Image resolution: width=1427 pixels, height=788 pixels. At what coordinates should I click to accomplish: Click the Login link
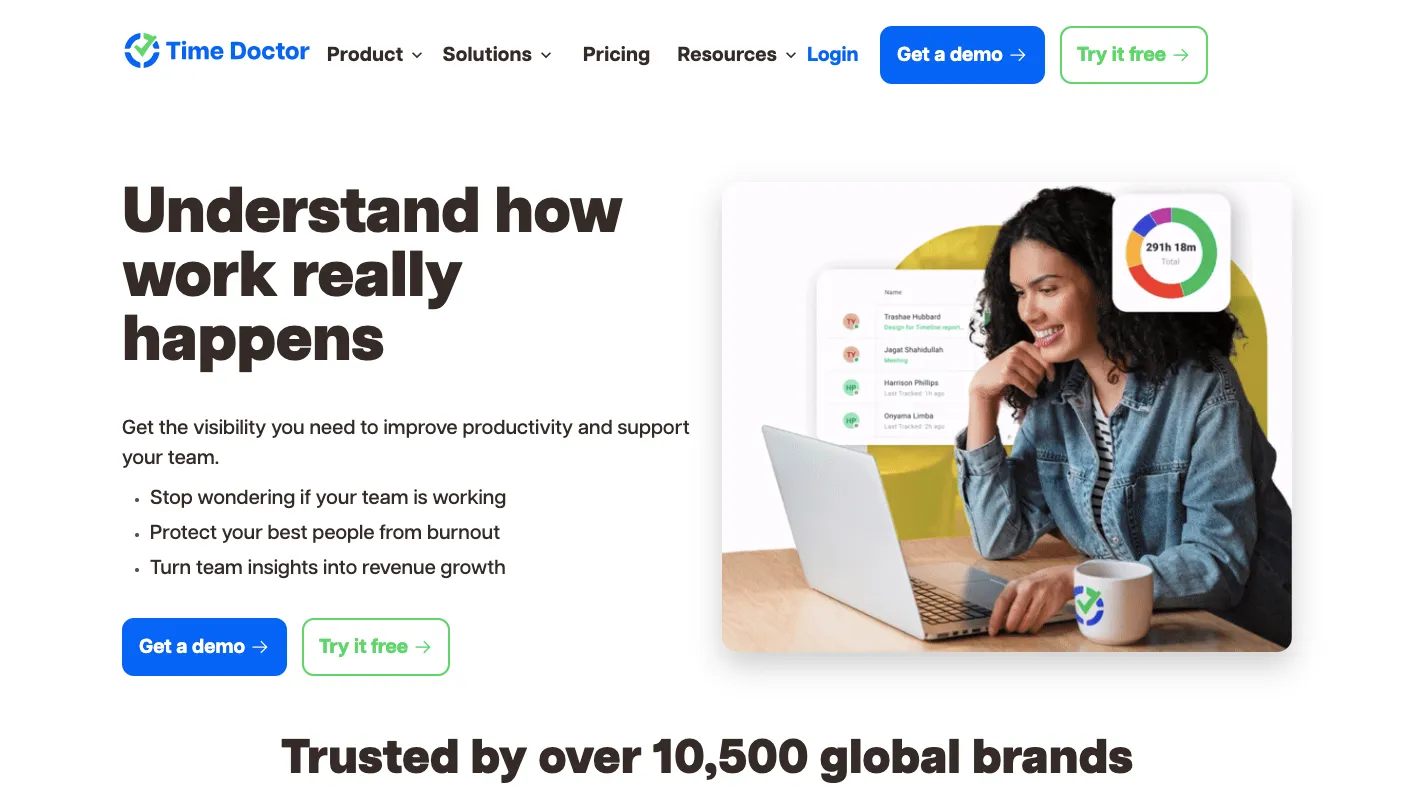tap(832, 54)
